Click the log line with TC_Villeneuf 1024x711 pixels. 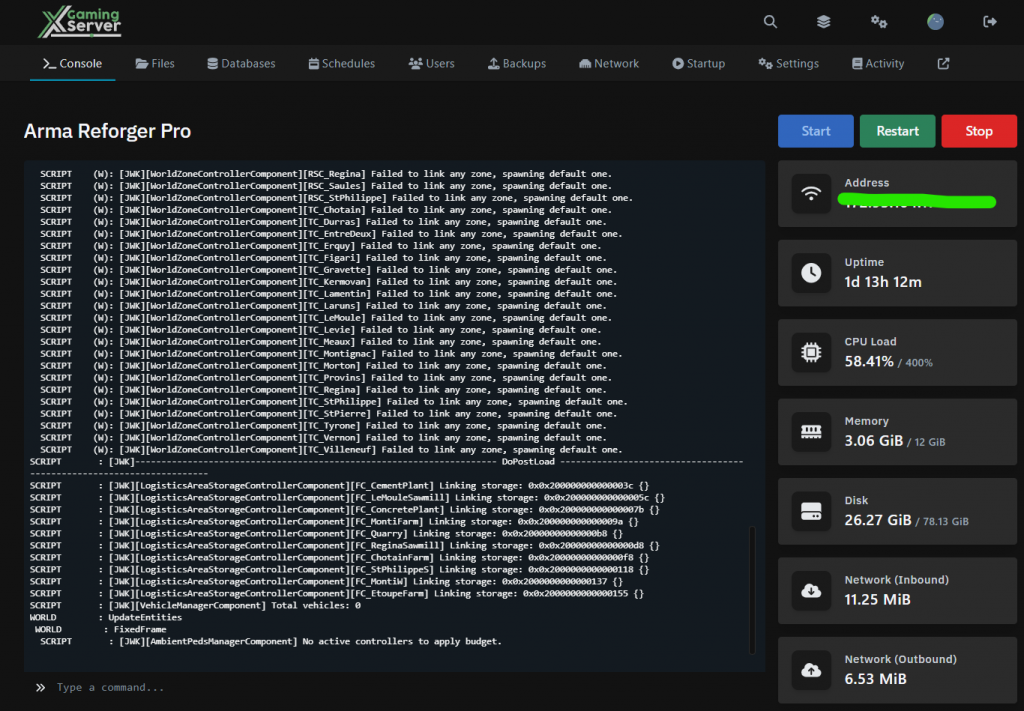point(331,449)
